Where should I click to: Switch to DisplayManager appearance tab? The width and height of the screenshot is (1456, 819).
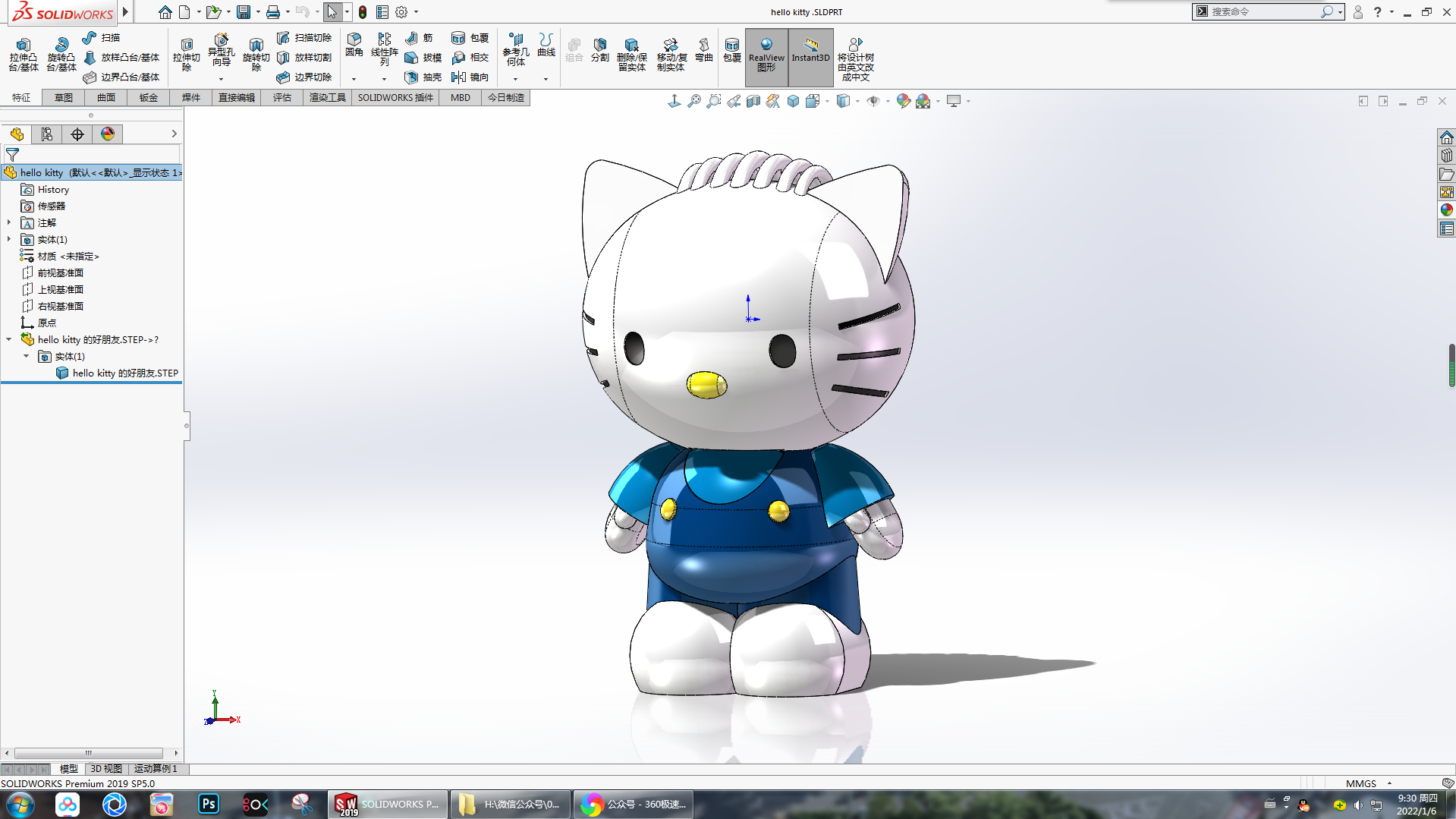coord(108,134)
